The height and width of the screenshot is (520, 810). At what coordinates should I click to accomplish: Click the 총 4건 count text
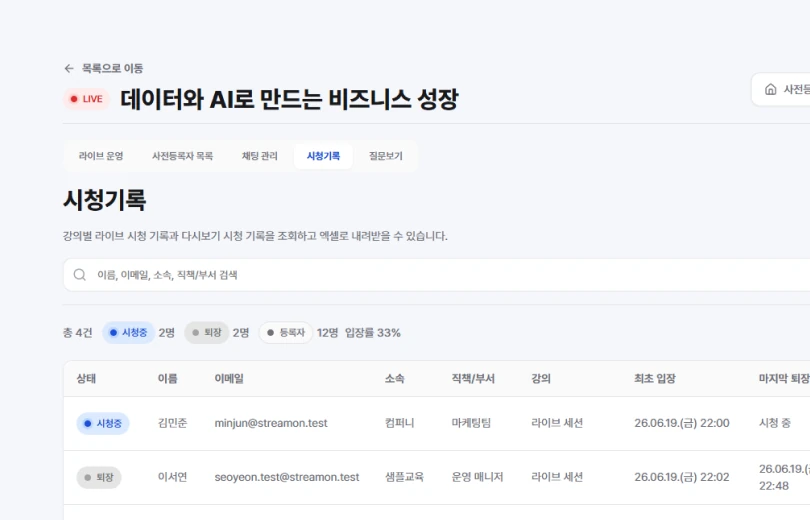[x=77, y=333]
